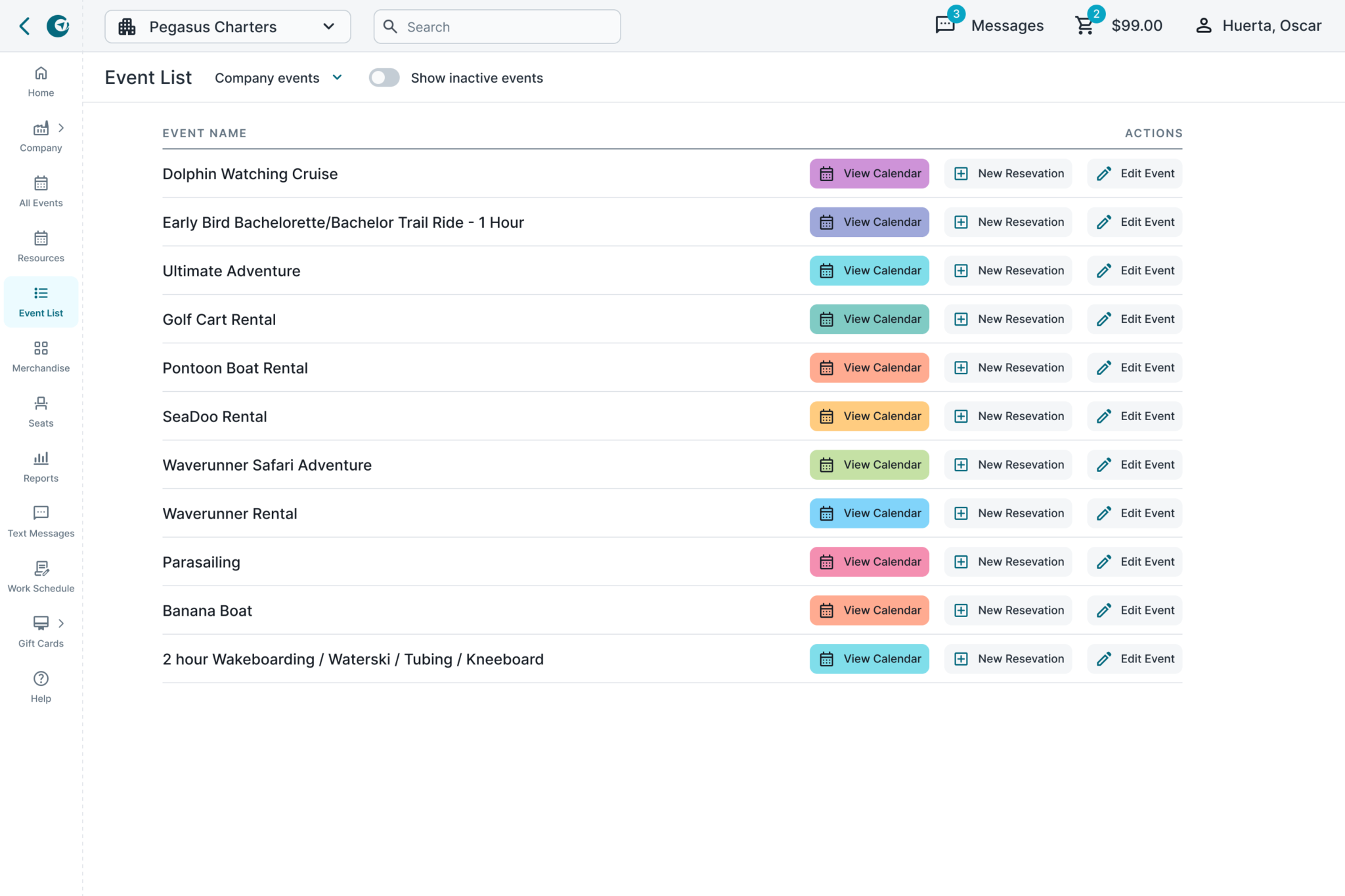Edit the Parasailing event
Screen dimensions: 1345x896
pyautogui.click(x=1134, y=561)
